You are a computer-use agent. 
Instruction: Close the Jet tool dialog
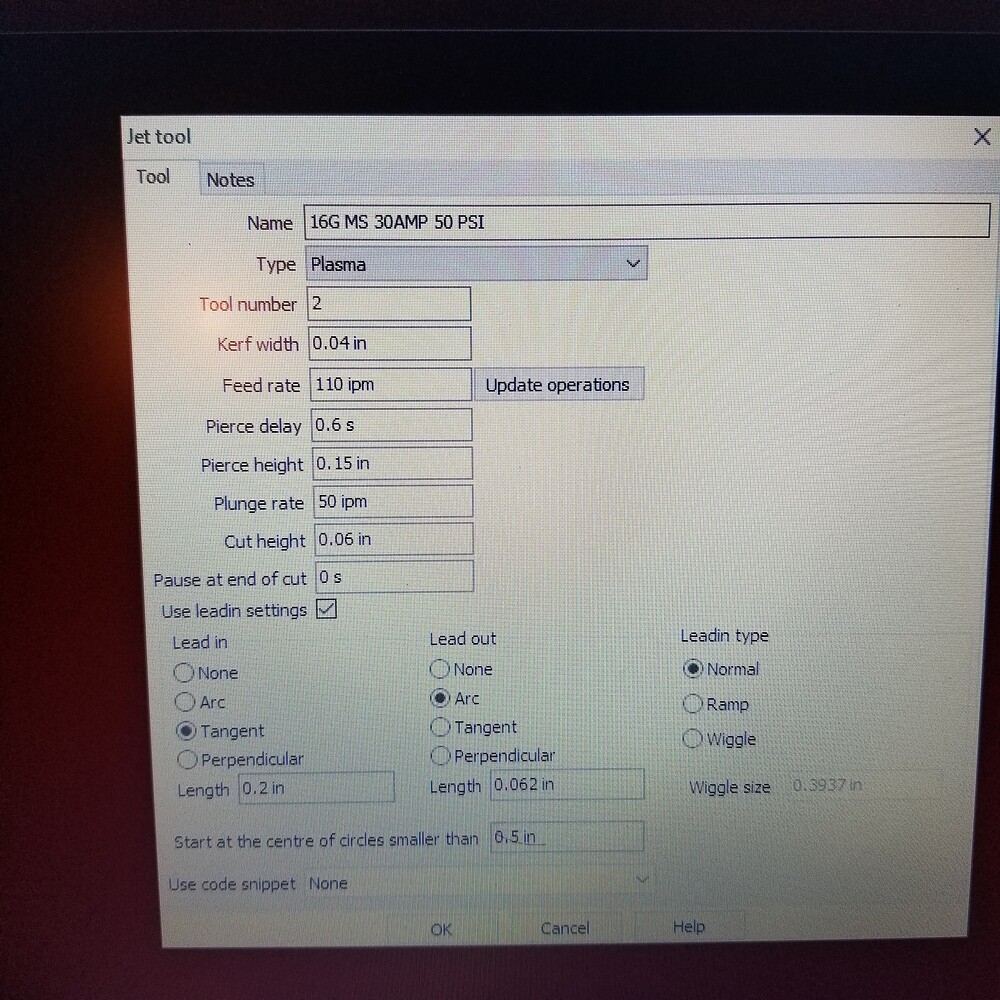[981, 137]
